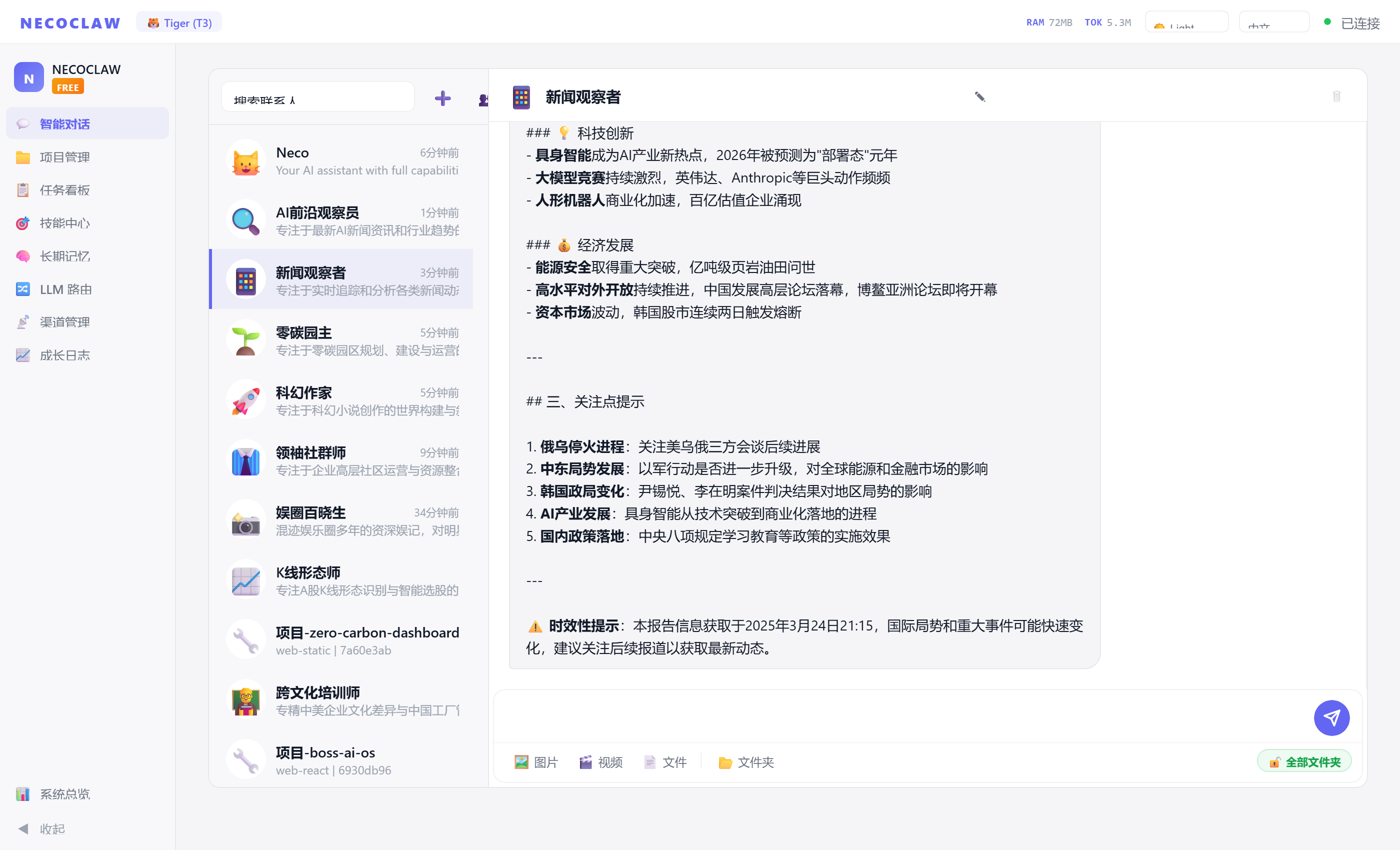
Task: Toggle the Light theme switch
Action: pos(1186,22)
